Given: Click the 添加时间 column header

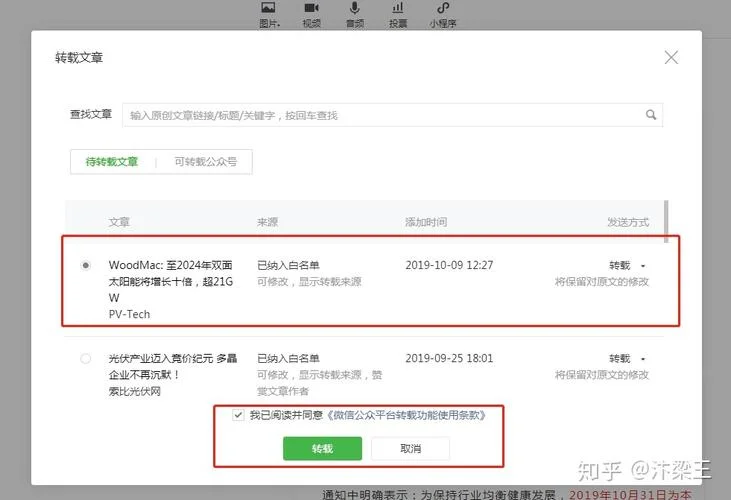Looking at the screenshot, I should point(426,222).
